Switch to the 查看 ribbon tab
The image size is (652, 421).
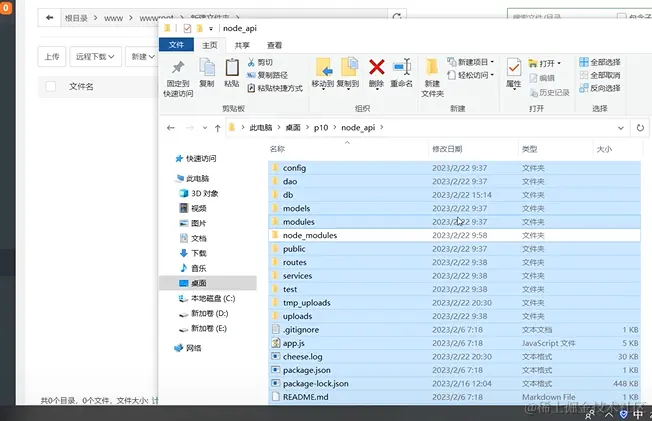pyautogui.click(x=274, y=45)
